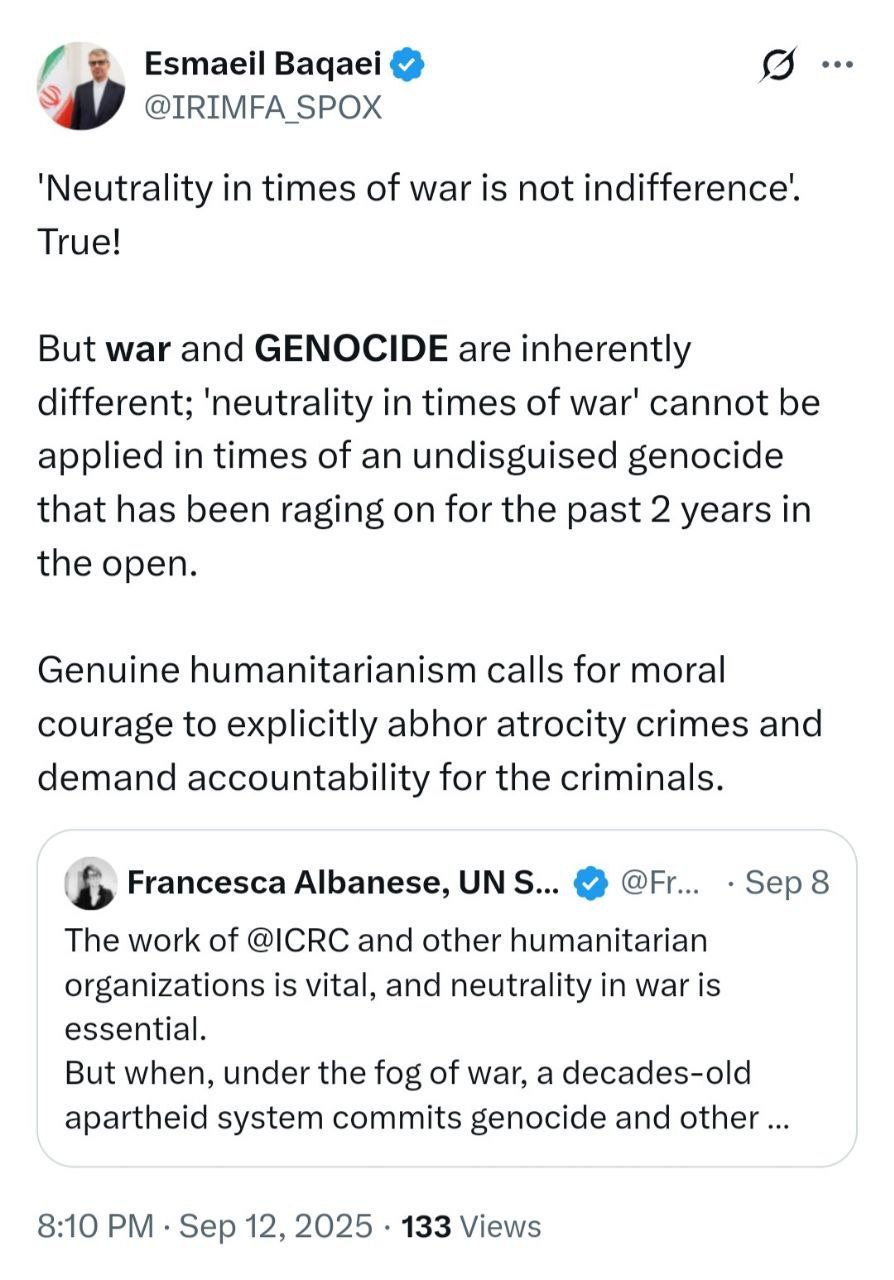Click Esmaeil Baqaei's blue verified badge
Screen dimensions: 894x1280
tap(409, 64)
